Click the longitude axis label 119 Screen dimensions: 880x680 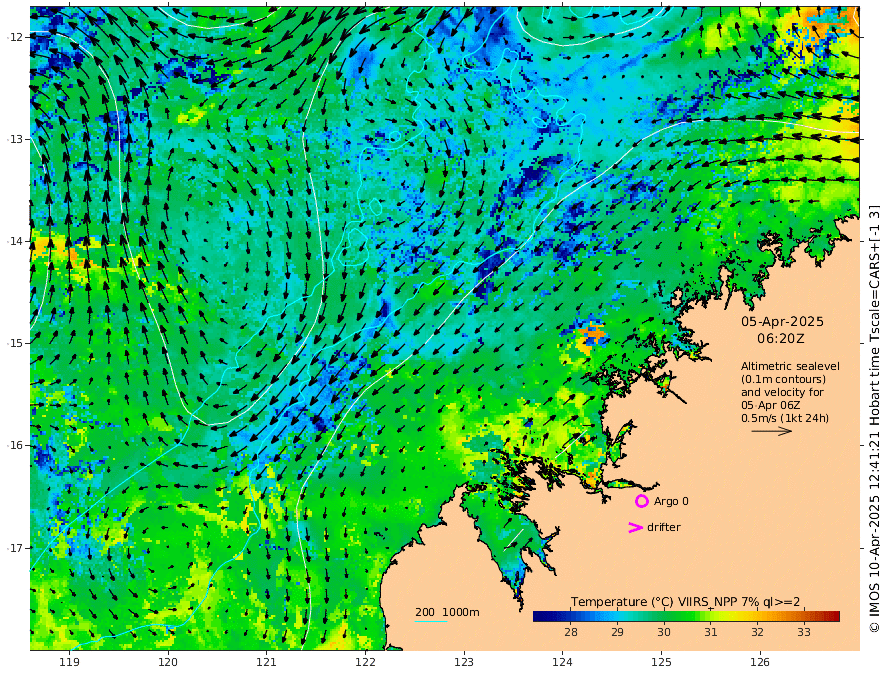pos(69,663)
